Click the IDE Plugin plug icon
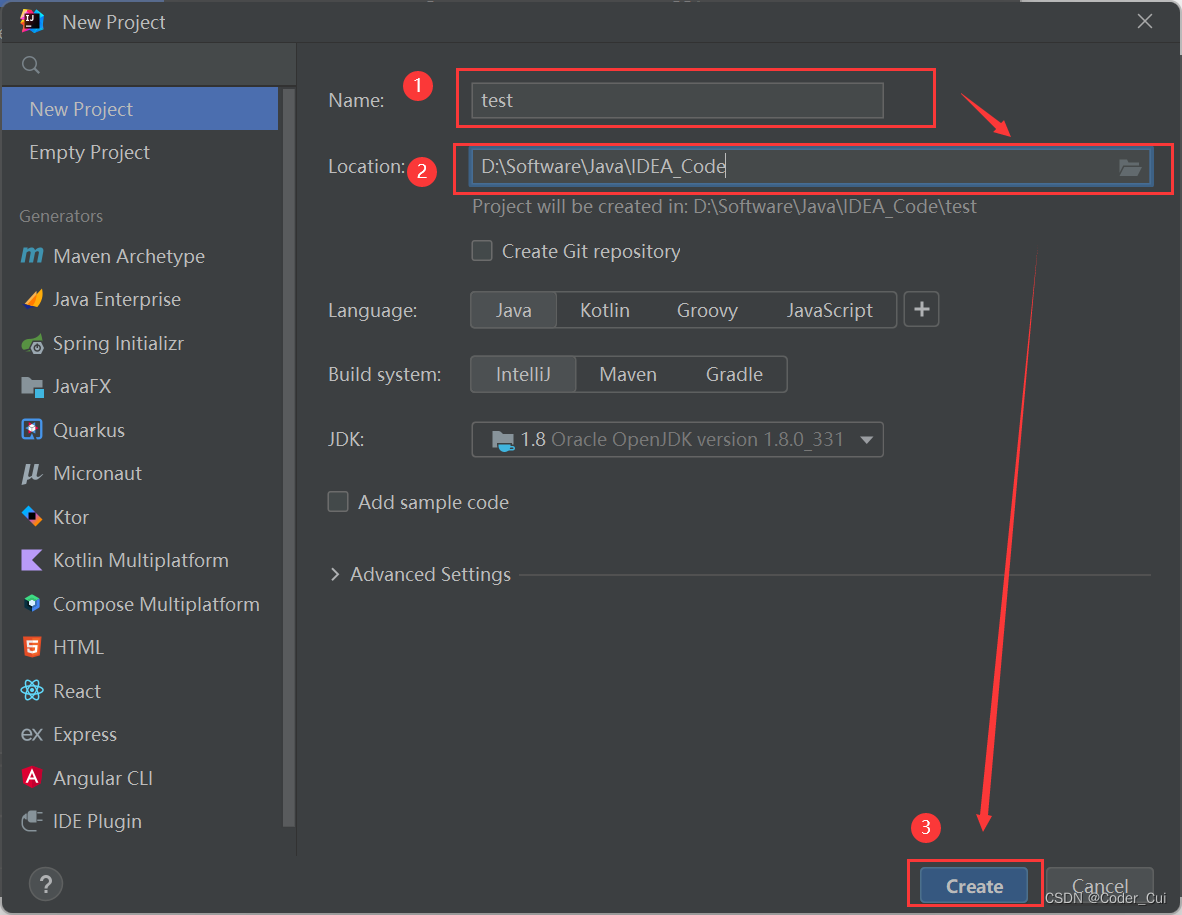This screenshot has height=915, width=1182. pos(32,821)
